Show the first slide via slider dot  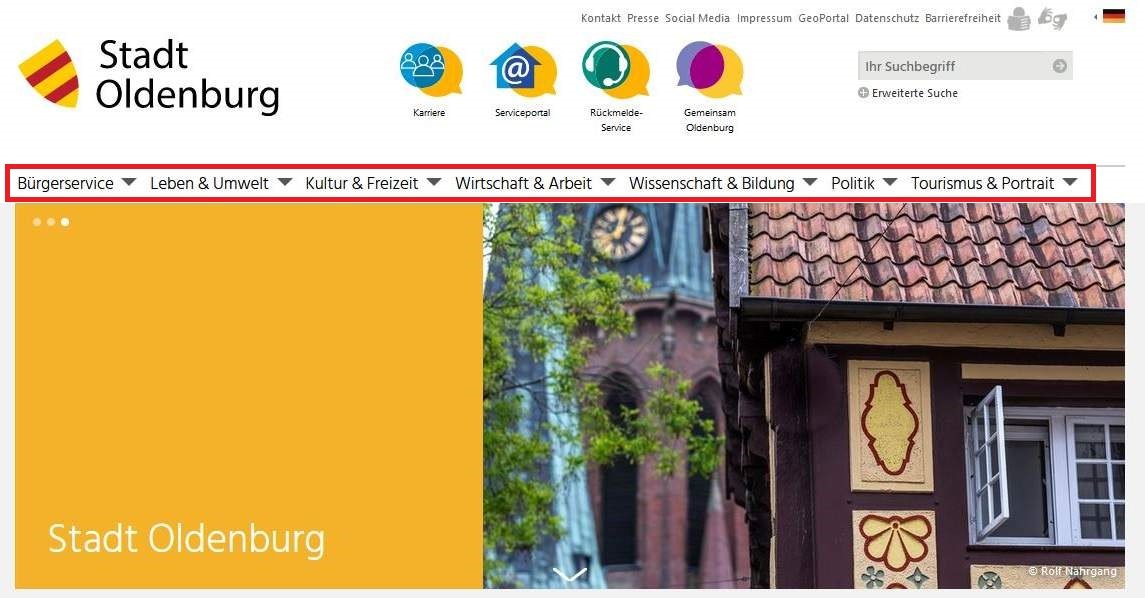[37, 222]
